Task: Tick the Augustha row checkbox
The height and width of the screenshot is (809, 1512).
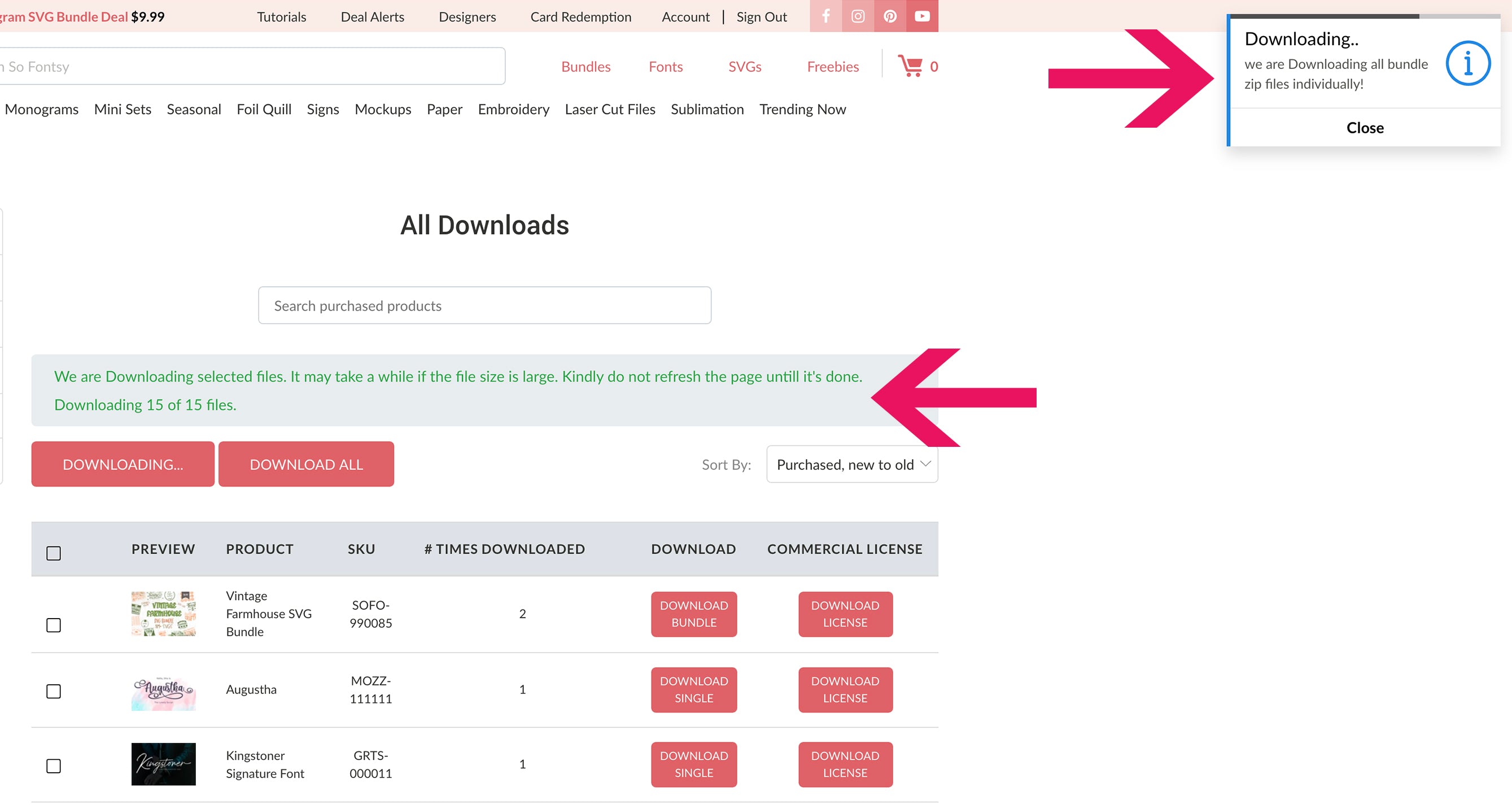Action: [x=54, y=691]
